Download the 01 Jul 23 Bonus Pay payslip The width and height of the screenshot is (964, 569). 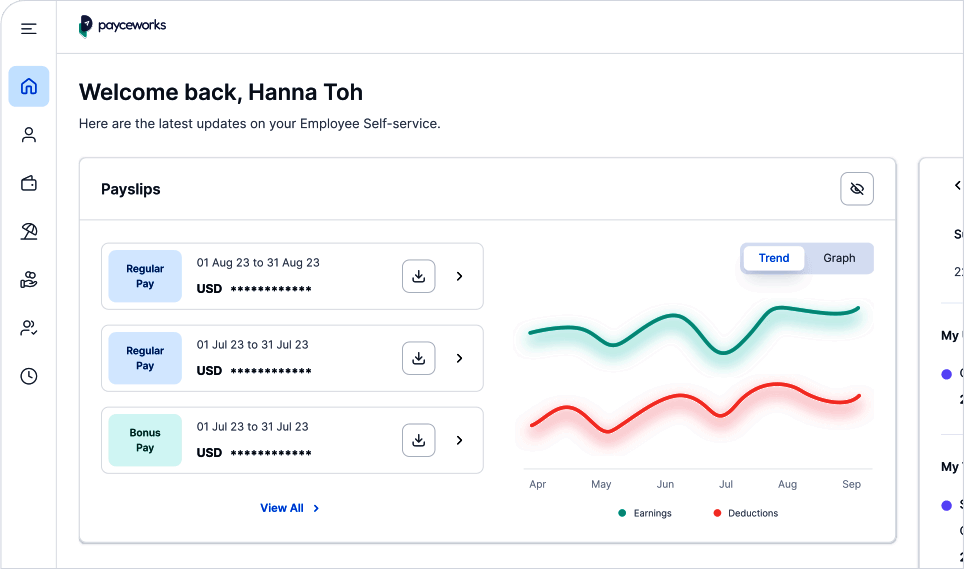pos(419,440)
